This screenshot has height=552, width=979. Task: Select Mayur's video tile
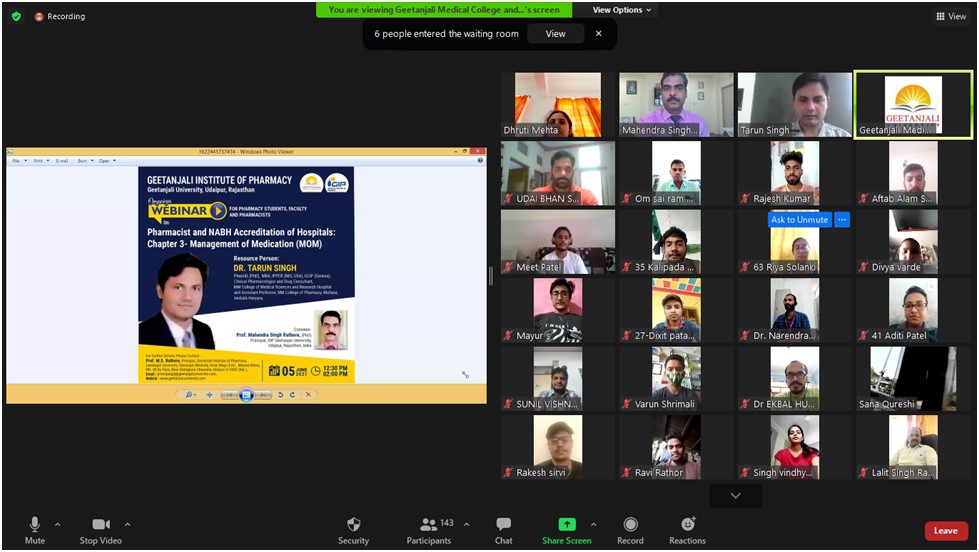[x=558, y=310]
